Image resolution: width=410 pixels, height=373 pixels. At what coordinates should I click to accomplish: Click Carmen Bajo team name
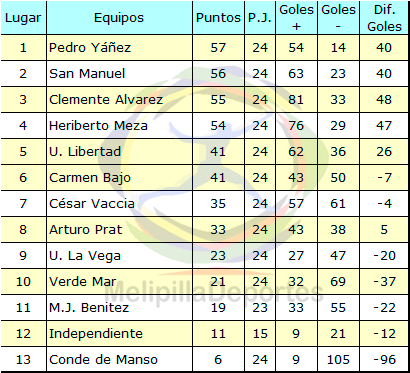point(90,177)
